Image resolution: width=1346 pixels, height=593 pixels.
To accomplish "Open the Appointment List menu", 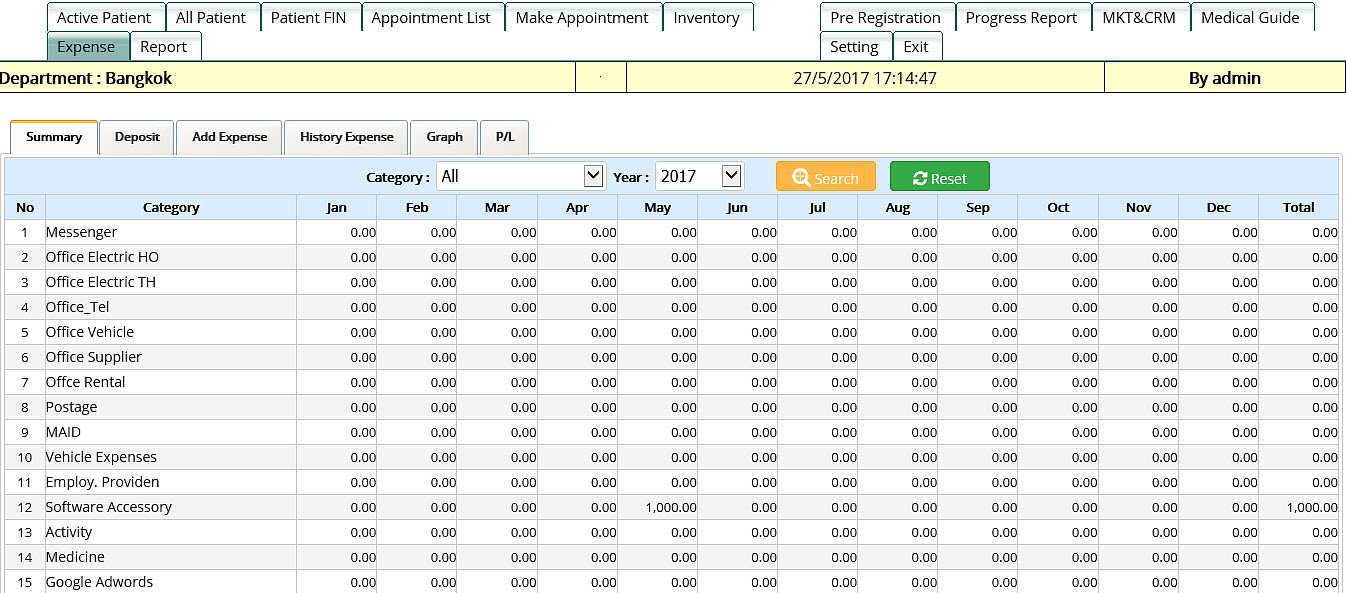I will (x=431, y=17).
